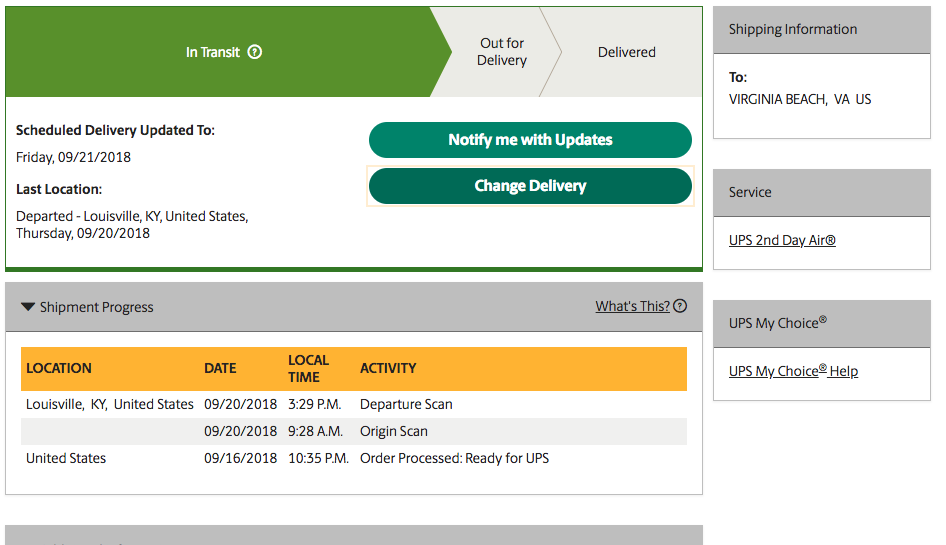Collapse the Shipment Progress section triangle
The width and height of the screenshot is (946, 545).
pyautogui.click(x=28, y=307)
